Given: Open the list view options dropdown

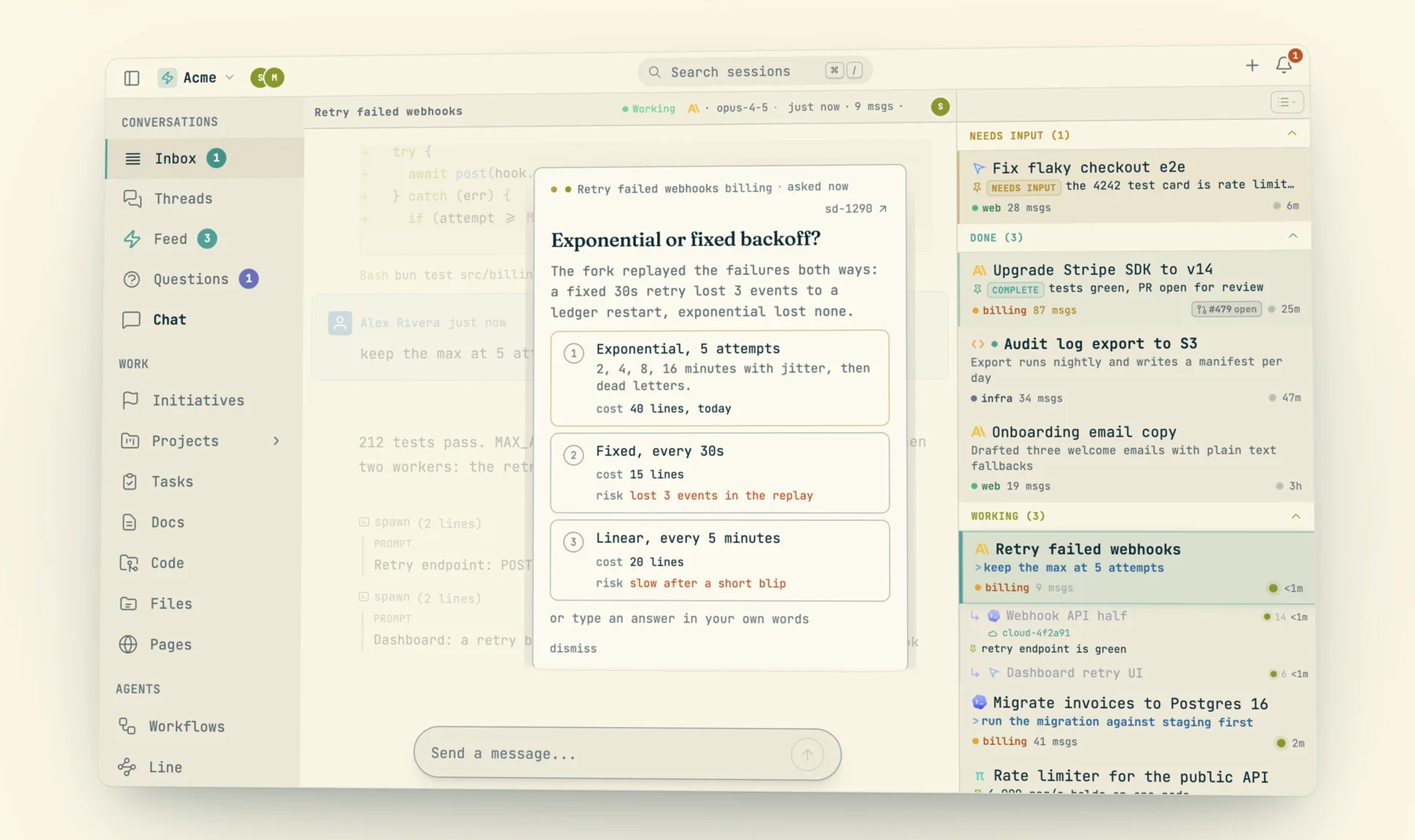Looking at the screenshot, I should (x=1286, y=102).
